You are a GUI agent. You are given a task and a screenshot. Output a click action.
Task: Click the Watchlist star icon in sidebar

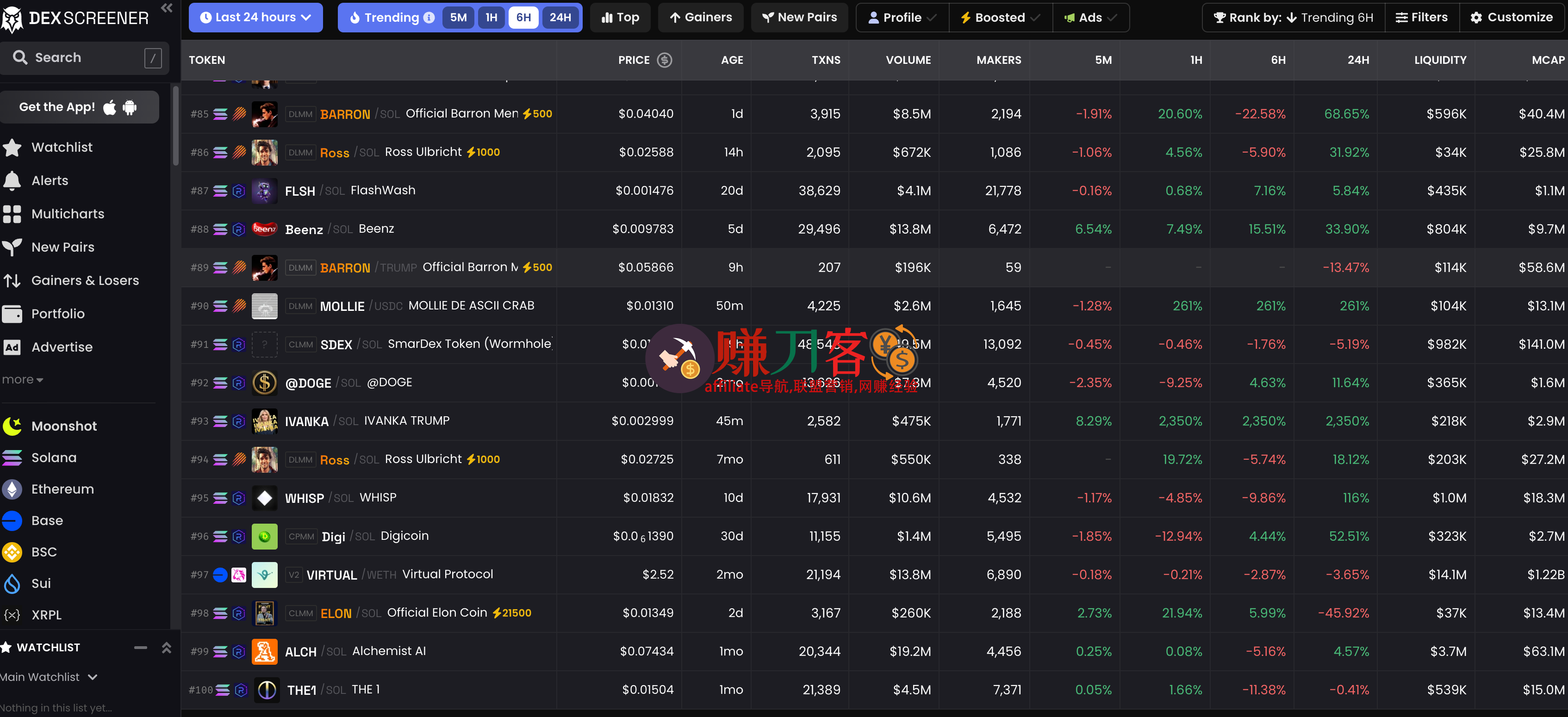12,147
